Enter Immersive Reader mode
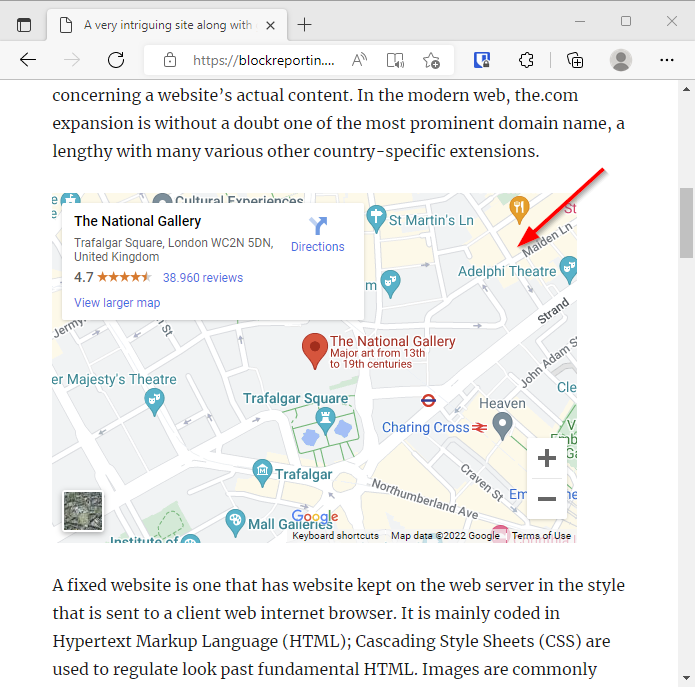 tap(395, 60)
